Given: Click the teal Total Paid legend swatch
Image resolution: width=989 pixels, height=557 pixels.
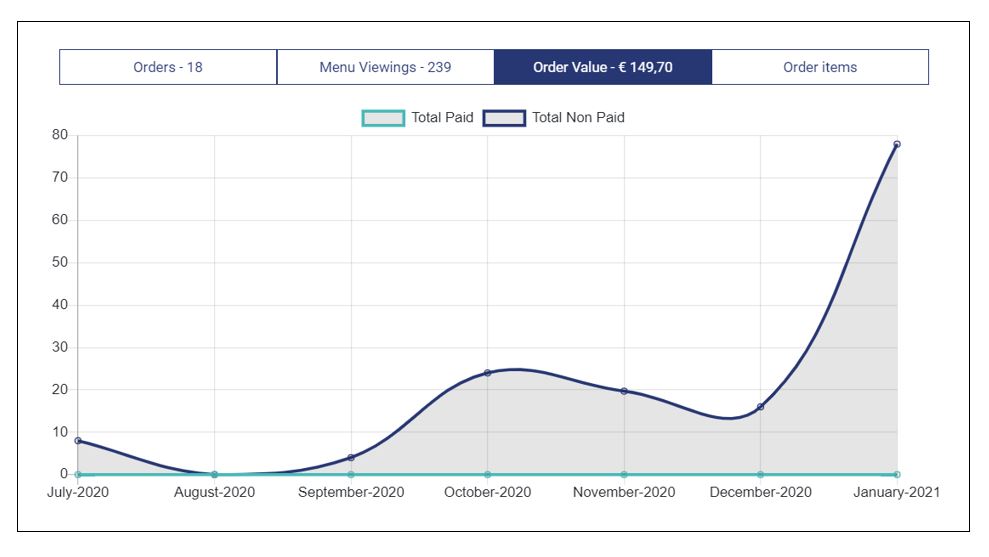Looking at the screenshot, I should tap(383, 118).
